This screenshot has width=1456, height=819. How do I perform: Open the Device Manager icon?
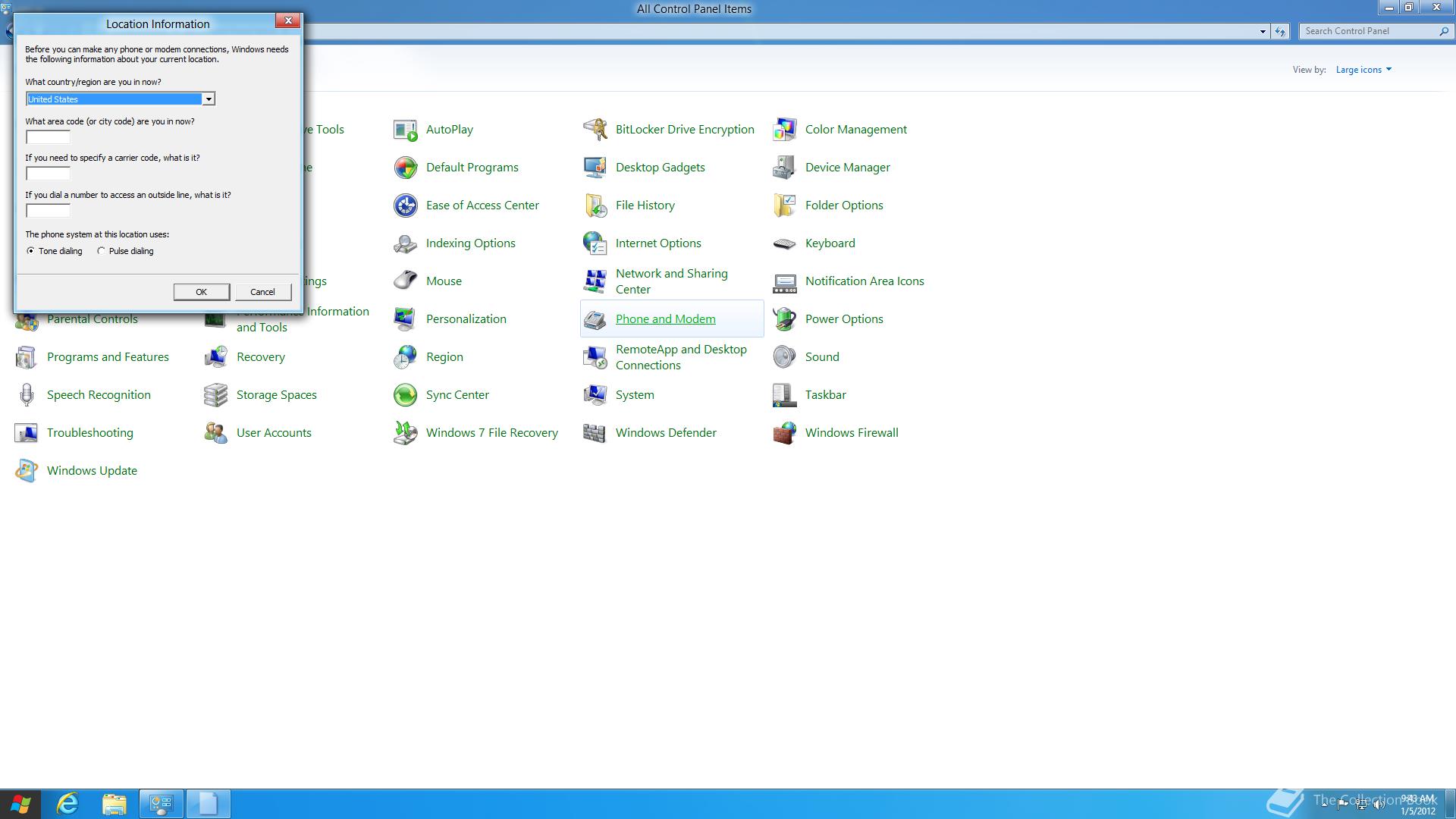point(785,168)
